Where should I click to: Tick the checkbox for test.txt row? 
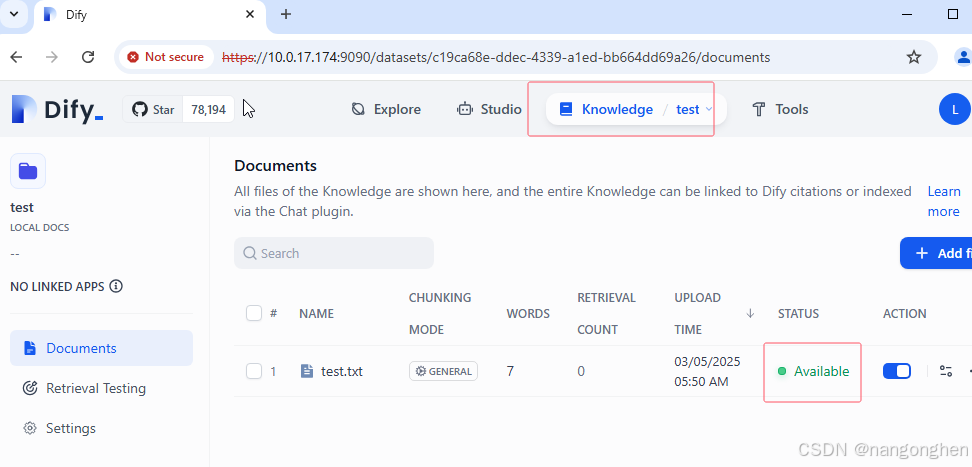254,371
